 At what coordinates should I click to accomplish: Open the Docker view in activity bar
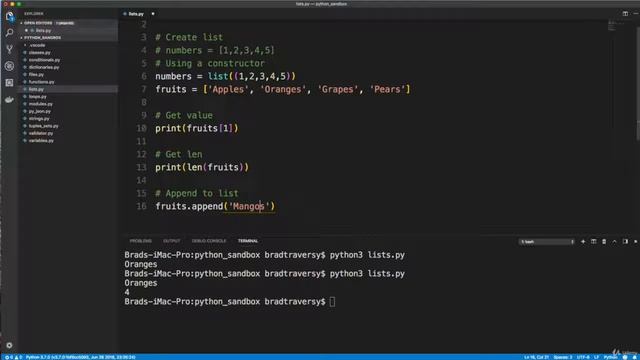[9, 99]
